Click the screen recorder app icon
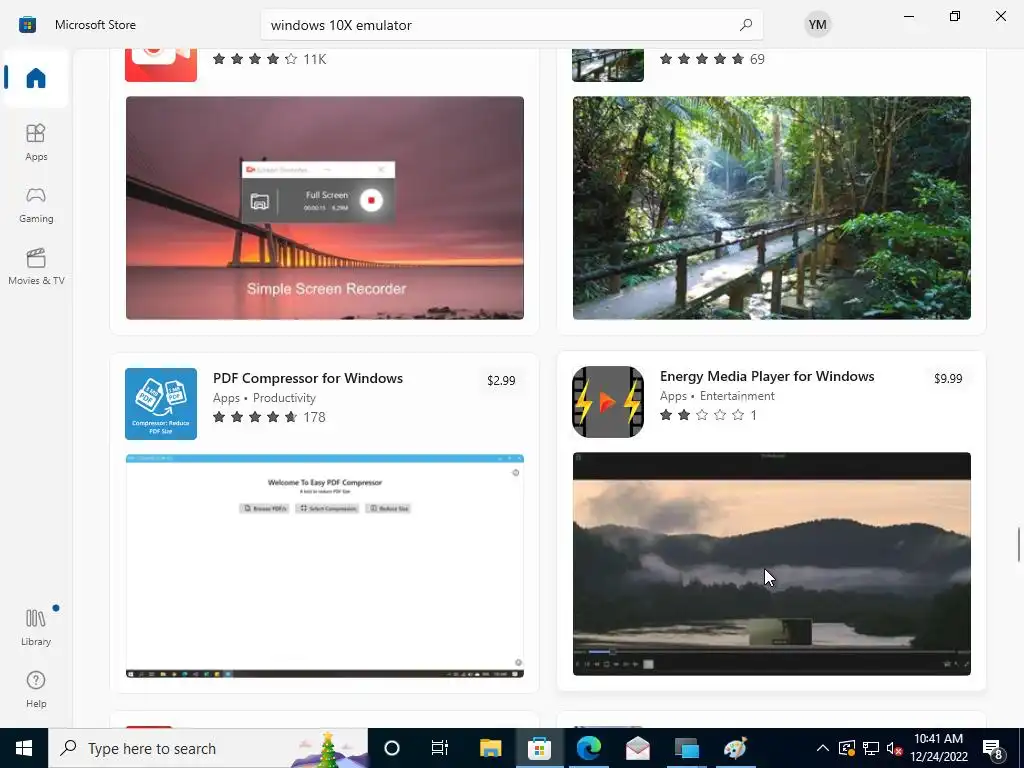Viewport: 1024px width, 768px height. (x=161, y=65)
